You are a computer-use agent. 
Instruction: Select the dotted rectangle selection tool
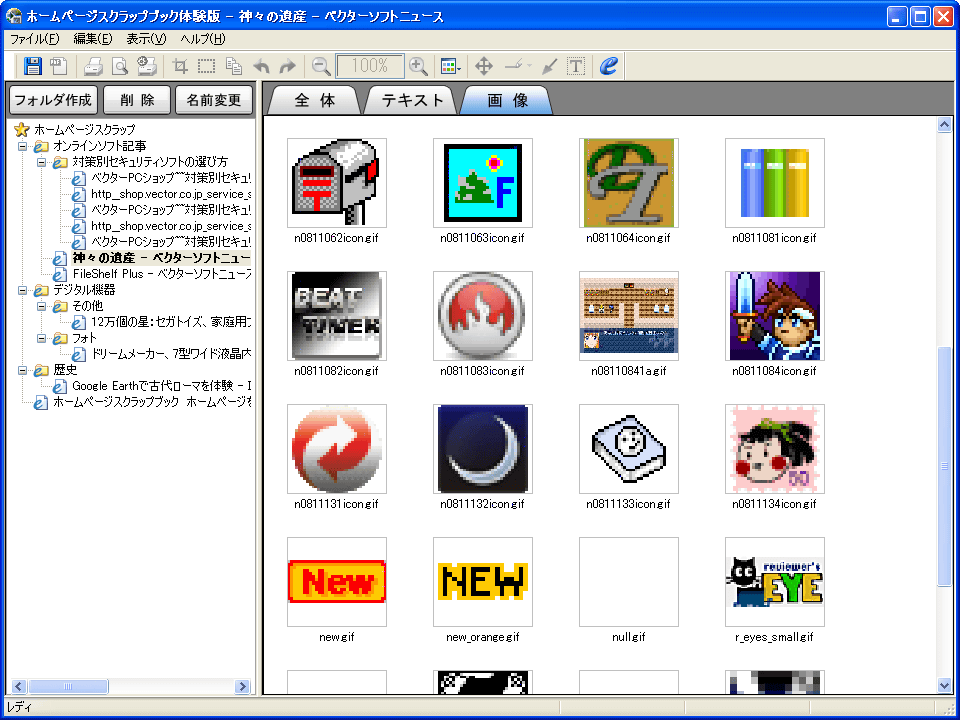(x=206, y=66)
